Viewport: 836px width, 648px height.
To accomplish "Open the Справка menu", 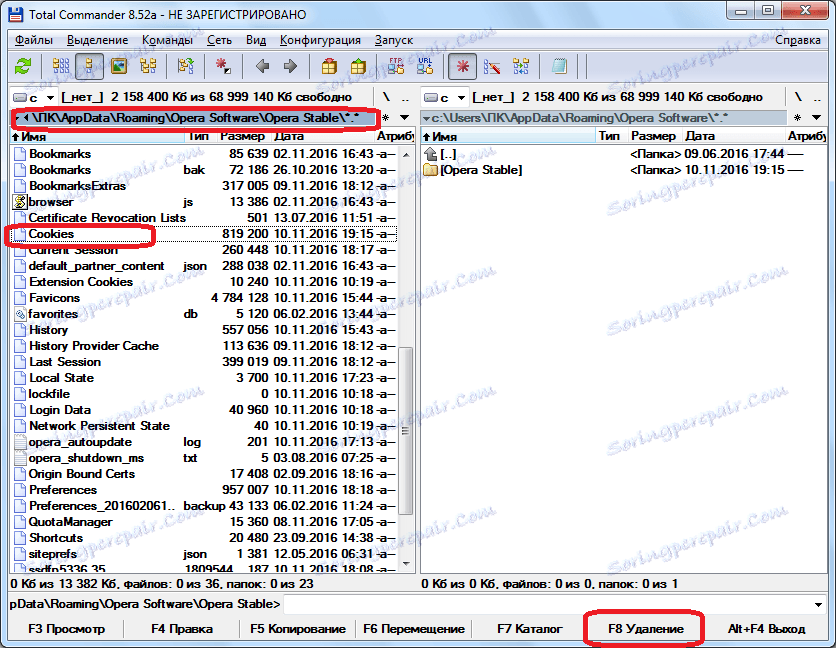I will (x=798, y=40).
